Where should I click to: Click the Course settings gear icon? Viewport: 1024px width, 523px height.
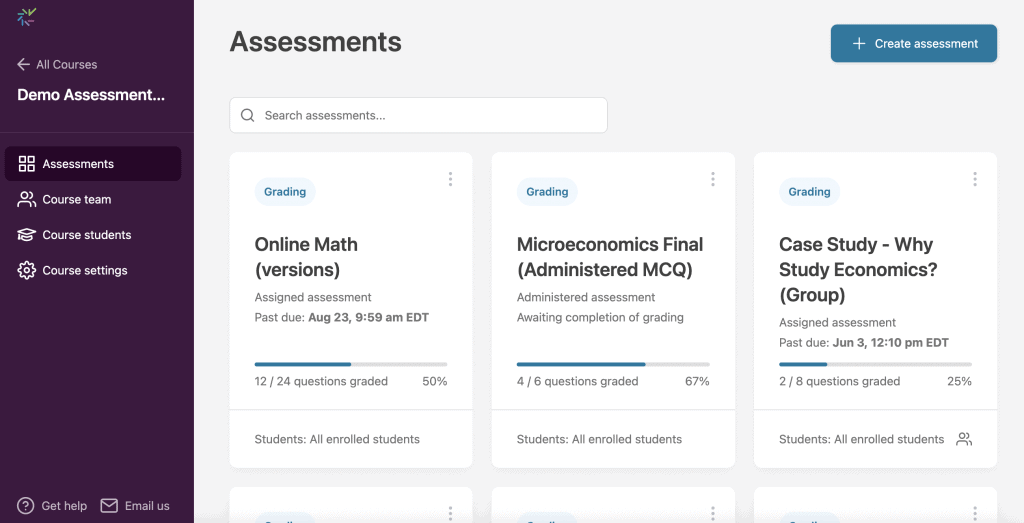(x=27, y=270)
